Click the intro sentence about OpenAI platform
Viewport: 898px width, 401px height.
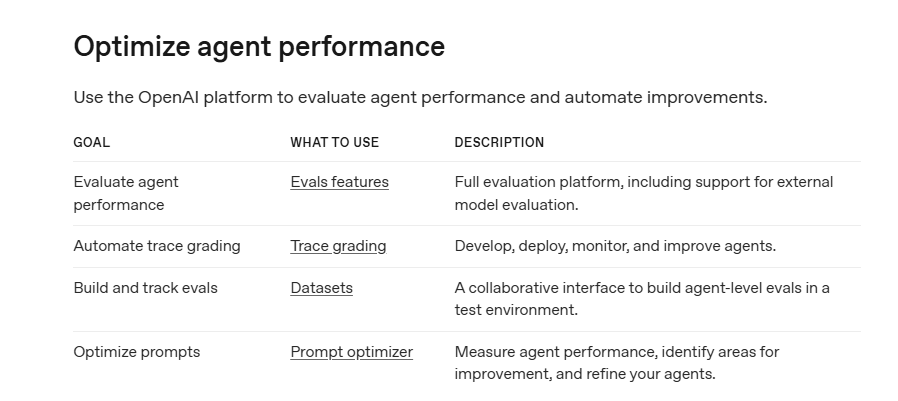(420, 98)
